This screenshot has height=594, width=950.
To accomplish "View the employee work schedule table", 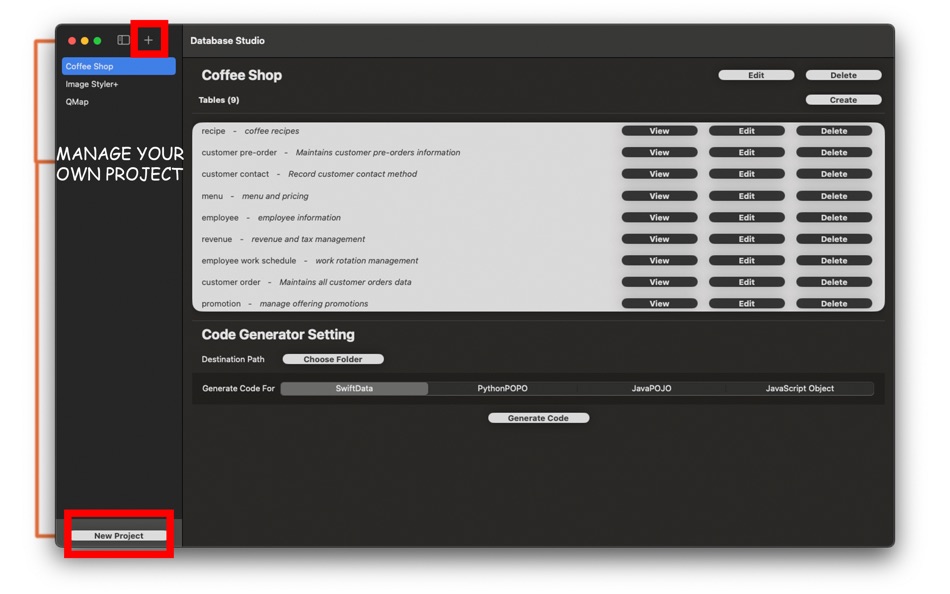I will click(x=659, y=260).
